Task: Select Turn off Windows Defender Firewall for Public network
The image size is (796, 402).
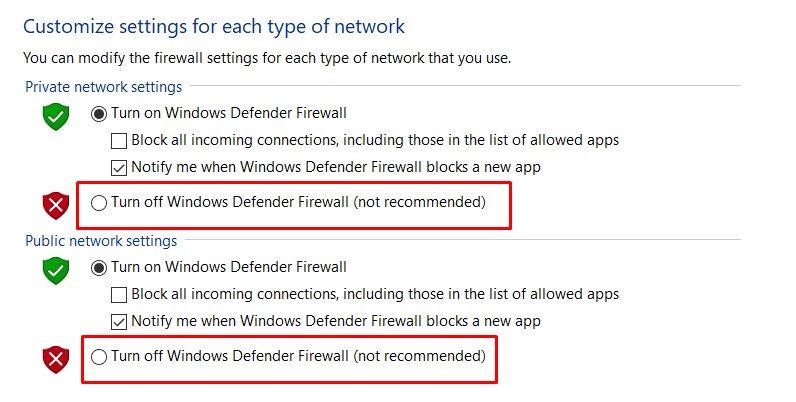Action: click(x=98, y=357)
